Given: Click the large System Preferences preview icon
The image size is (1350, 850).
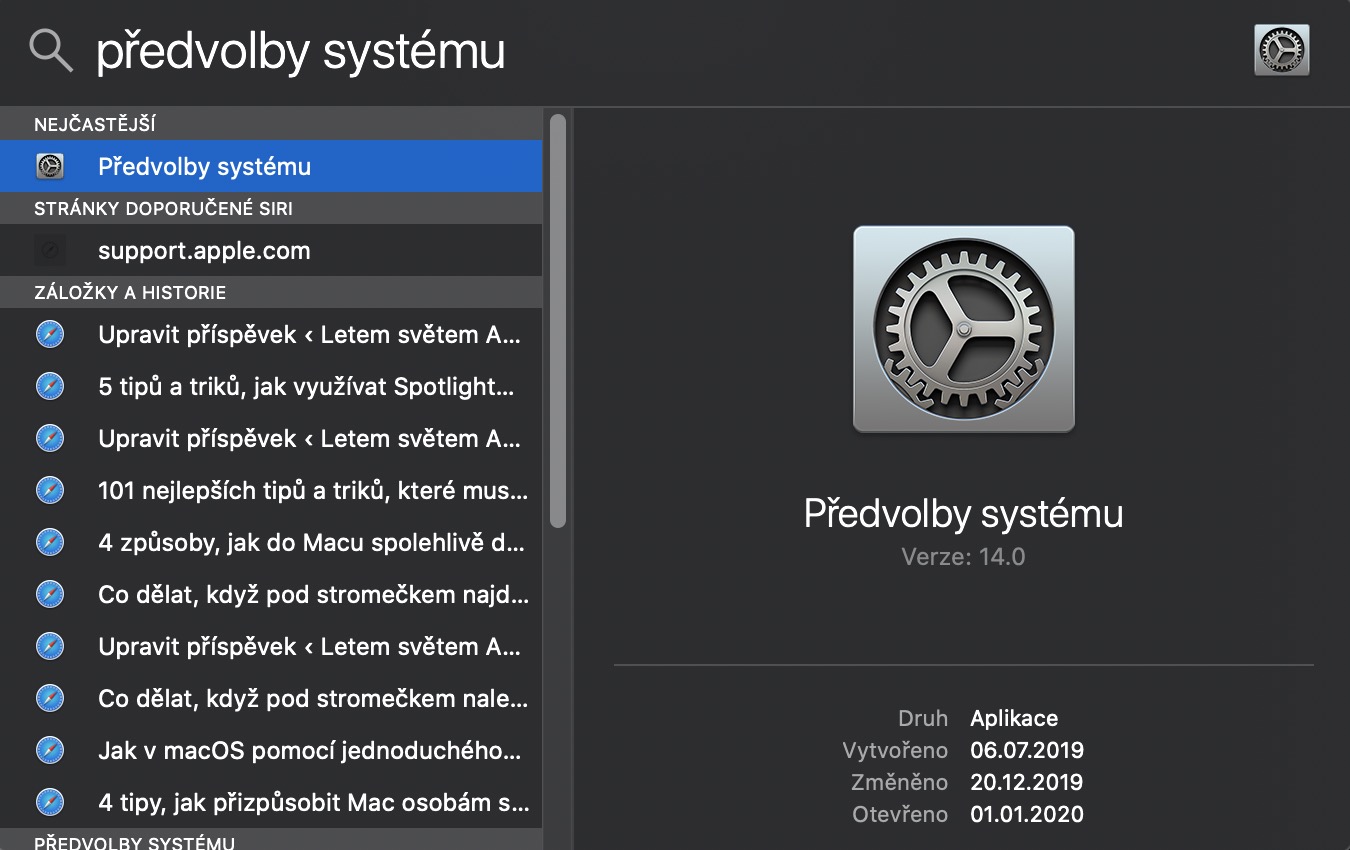Looking at the screenshot, I should (963, 329).
